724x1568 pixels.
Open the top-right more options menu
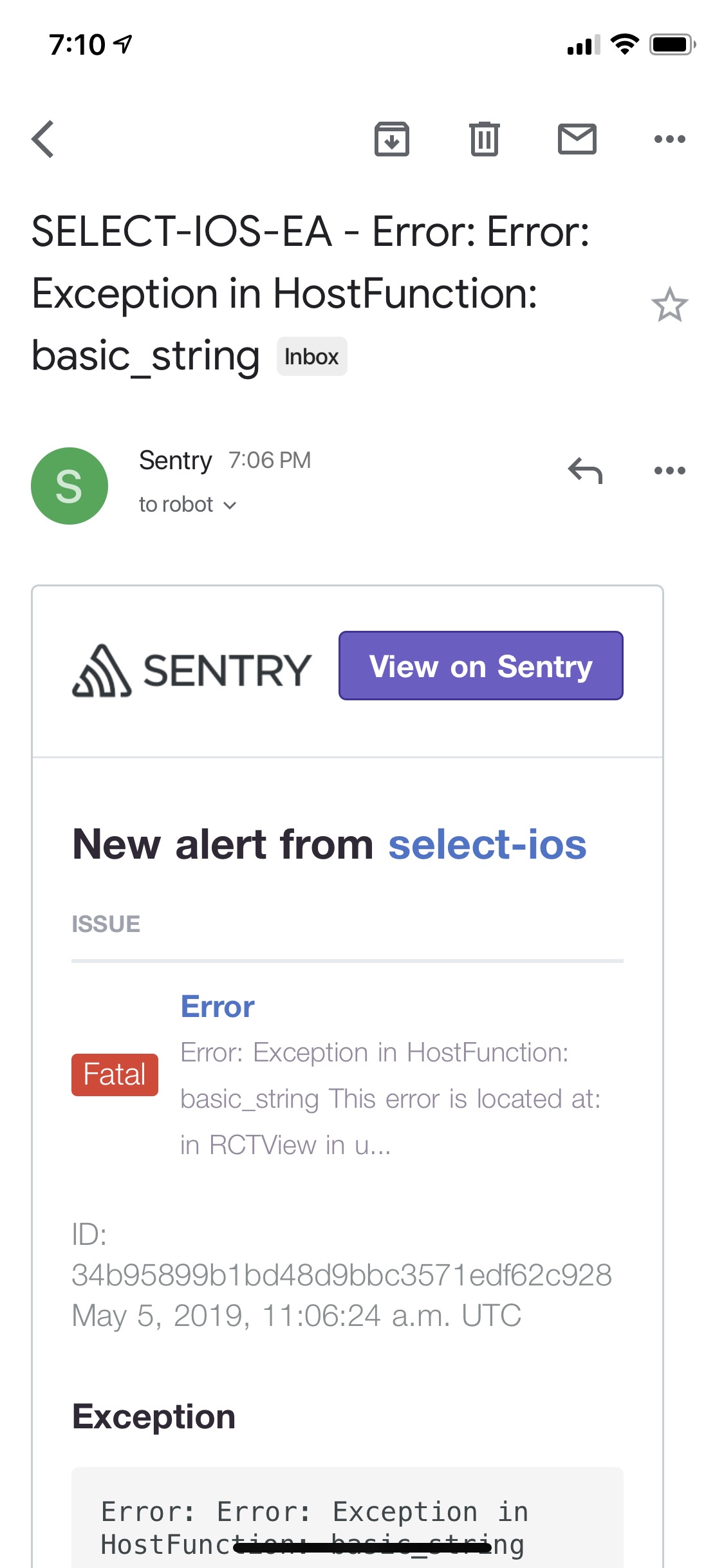(669, 139)
